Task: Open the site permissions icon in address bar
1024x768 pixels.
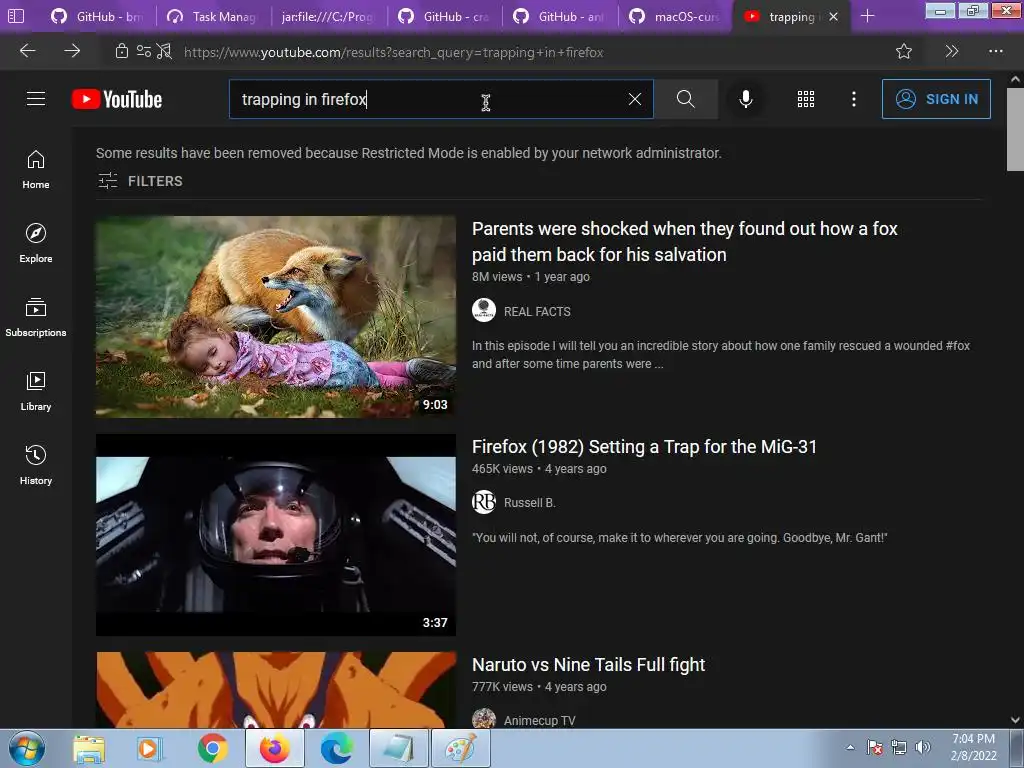Action: pyautogui.click(x=144, y=51)
